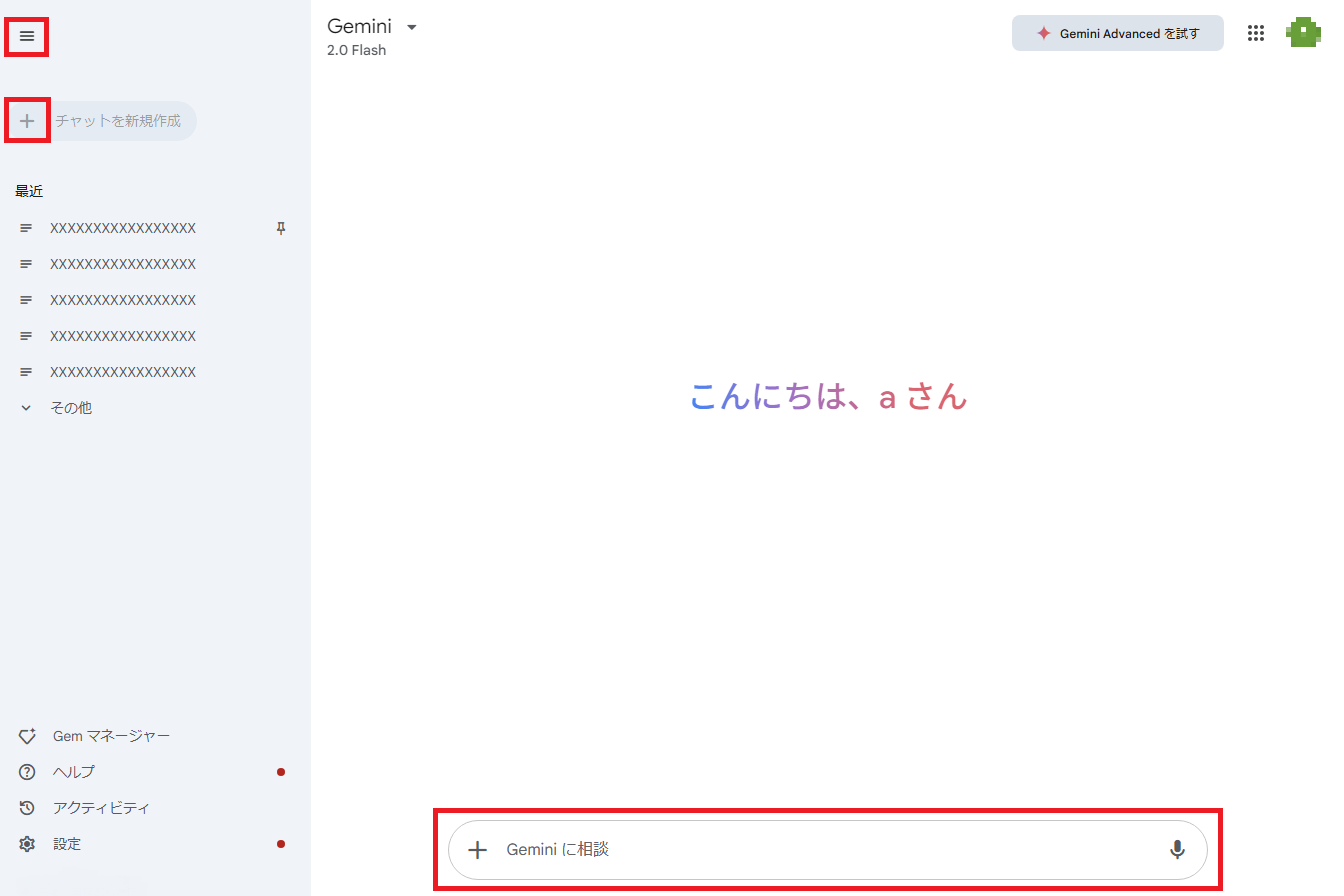Image resolution: width=1344 pixels, height=896 pixels.
Task: Click the Gemini Advanced を試す button
Action: click(1117, 33)
